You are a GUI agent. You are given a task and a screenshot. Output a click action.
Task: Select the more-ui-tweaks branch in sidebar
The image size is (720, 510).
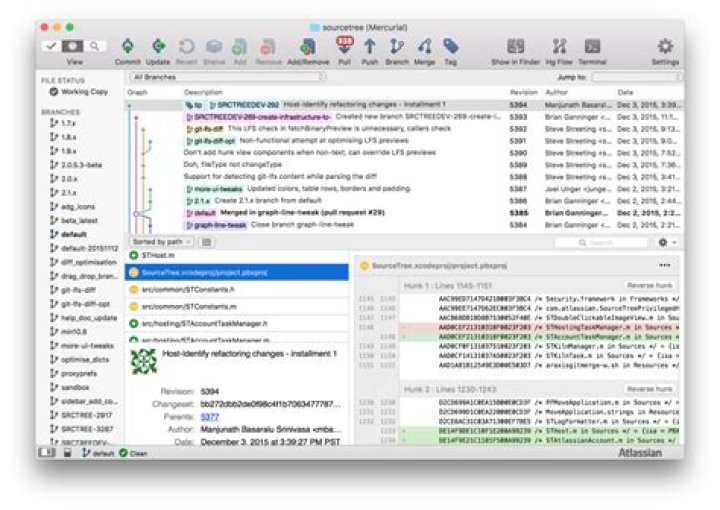pyautogui.click(x=87, y=346)
